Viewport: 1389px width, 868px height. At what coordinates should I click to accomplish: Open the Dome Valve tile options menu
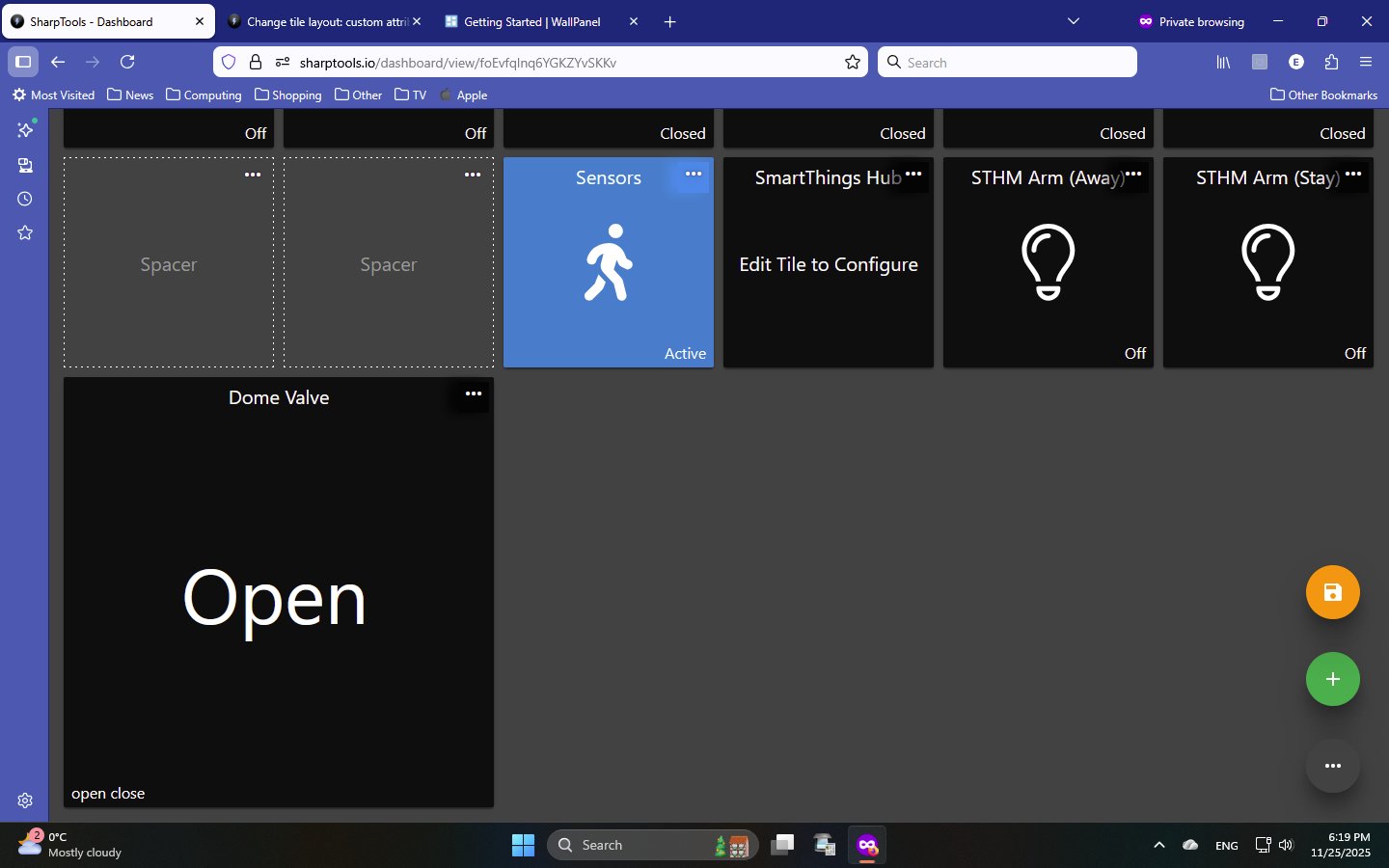(473, 394)
